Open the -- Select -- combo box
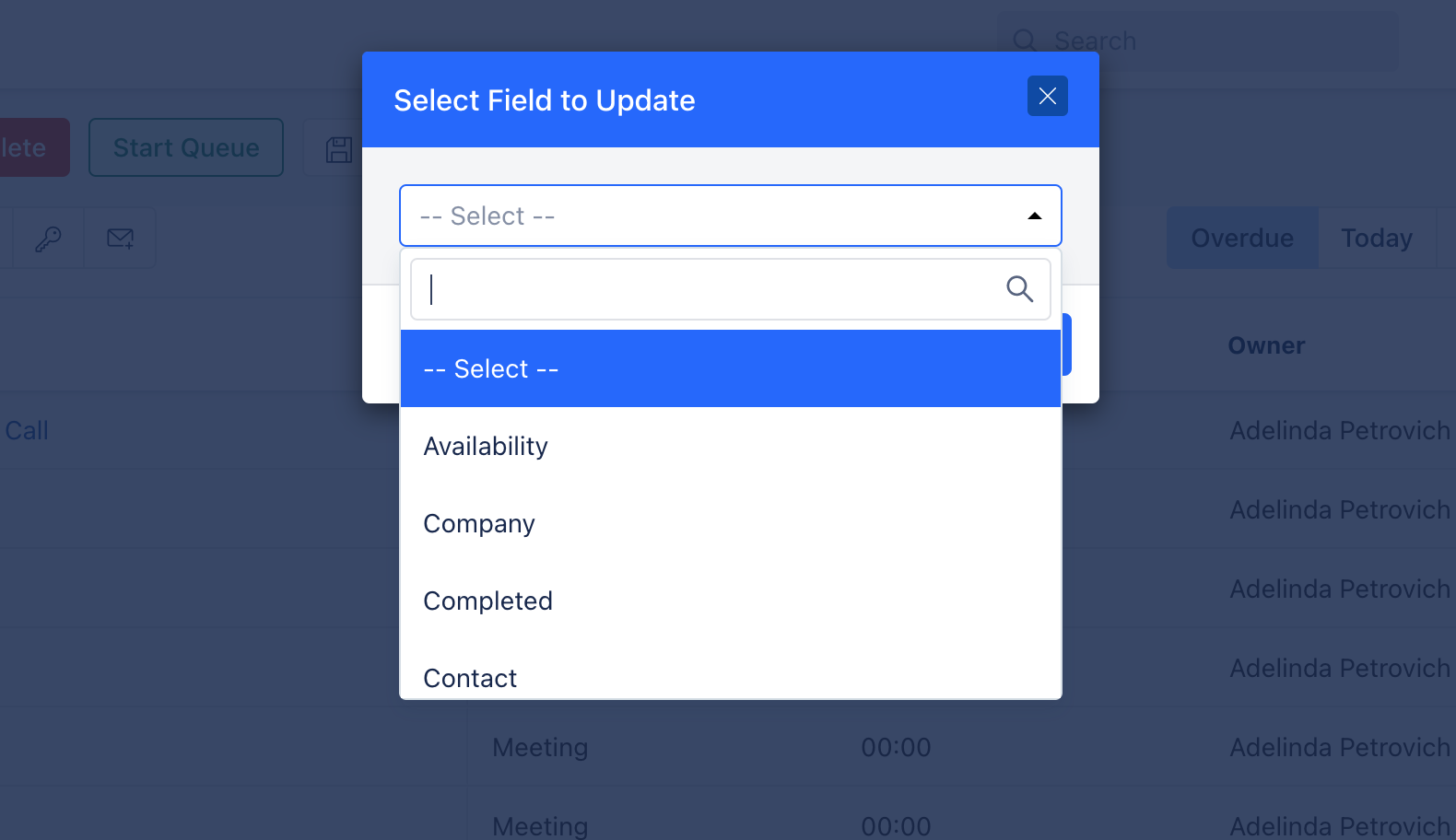This screenshot has height=840, width=1456. (x=731, y=216)
